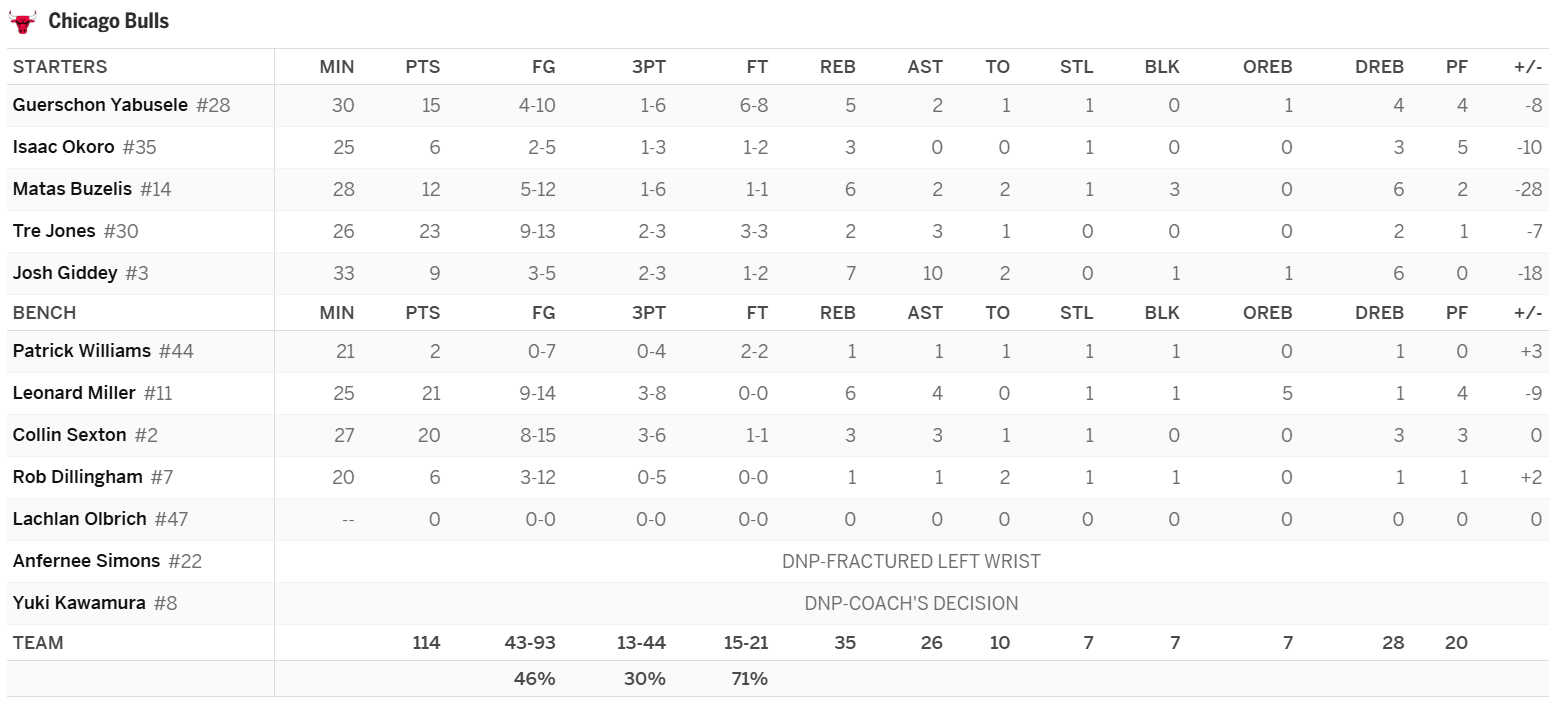Select Isaac Okoro's name link
Image resolution: width=1557 pixels, height=705 pixels.
coord(63,147)
